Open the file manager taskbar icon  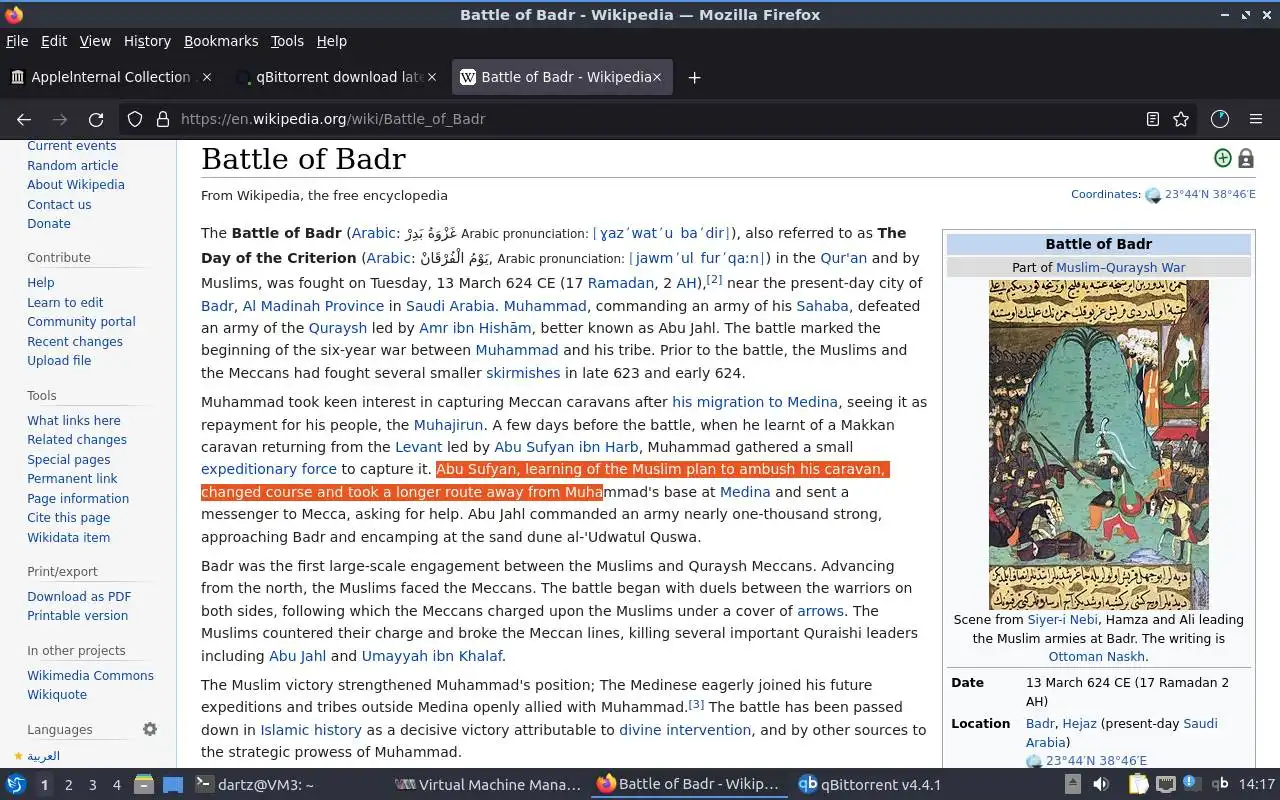[x=143, y=784]
